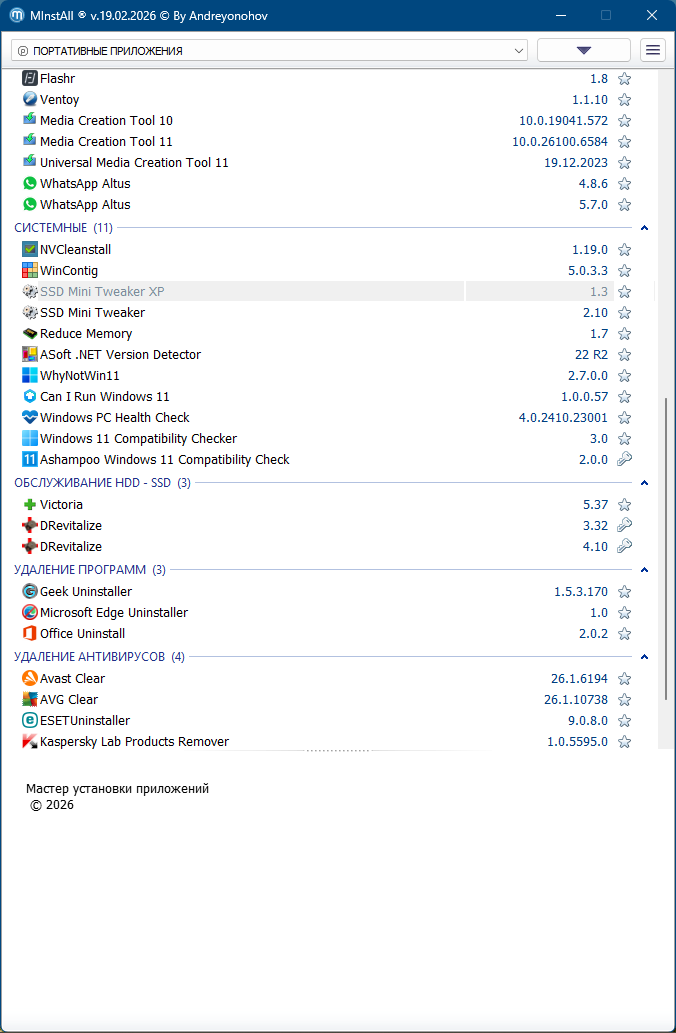The height and width of the screenshot is (1033, 676).
Task: Select Media Creation Tool 11 entry
Action: [106, 142]
